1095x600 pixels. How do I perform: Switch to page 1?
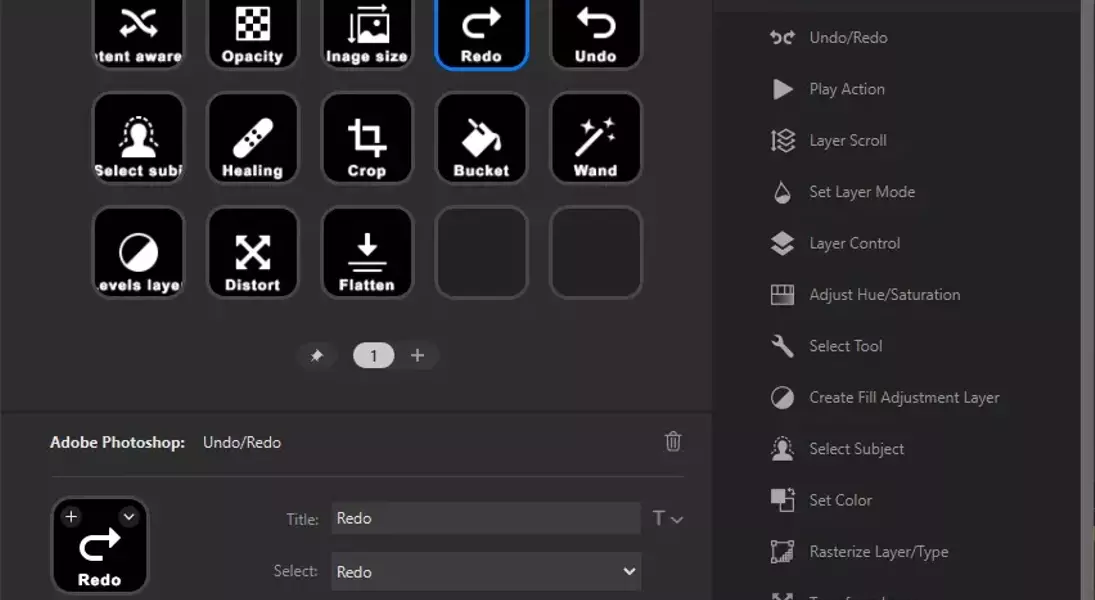pyautogui.click(x=374, y=356)
